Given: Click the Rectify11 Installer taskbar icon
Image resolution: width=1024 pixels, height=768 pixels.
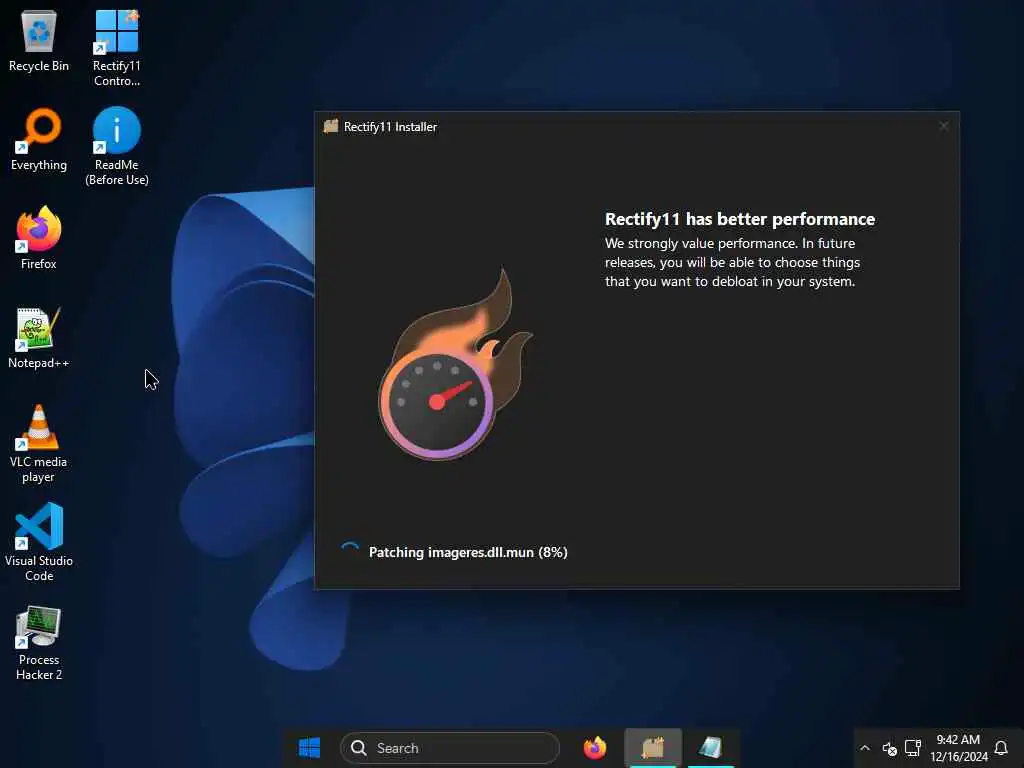Looking at the screenshot, I should click(653, 748).
